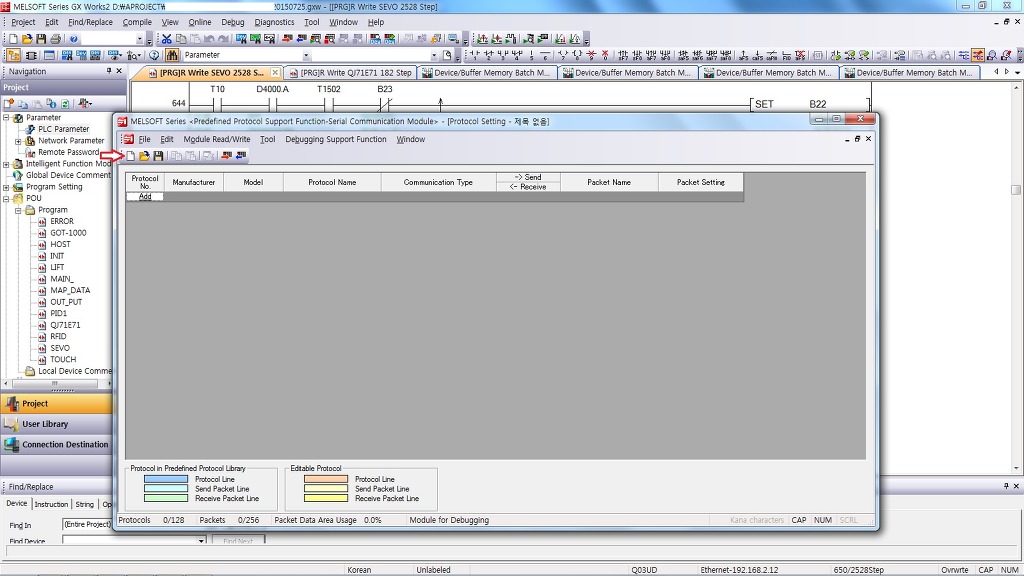1024x576 pixels.
Task: Expand the Network Parameter tree node
Action: coord(18,141)
